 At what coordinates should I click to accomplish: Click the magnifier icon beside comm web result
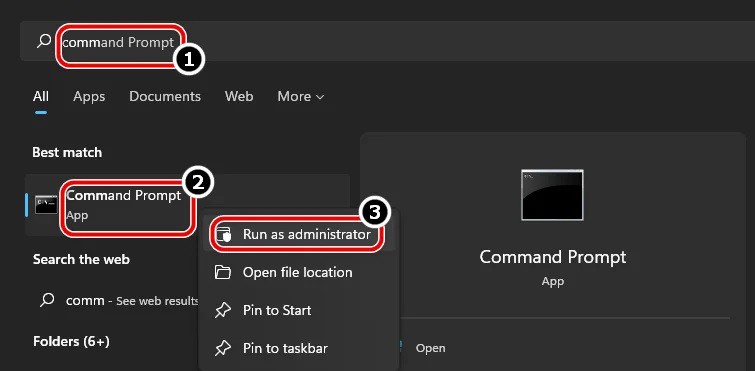click(x=47, y=301)
